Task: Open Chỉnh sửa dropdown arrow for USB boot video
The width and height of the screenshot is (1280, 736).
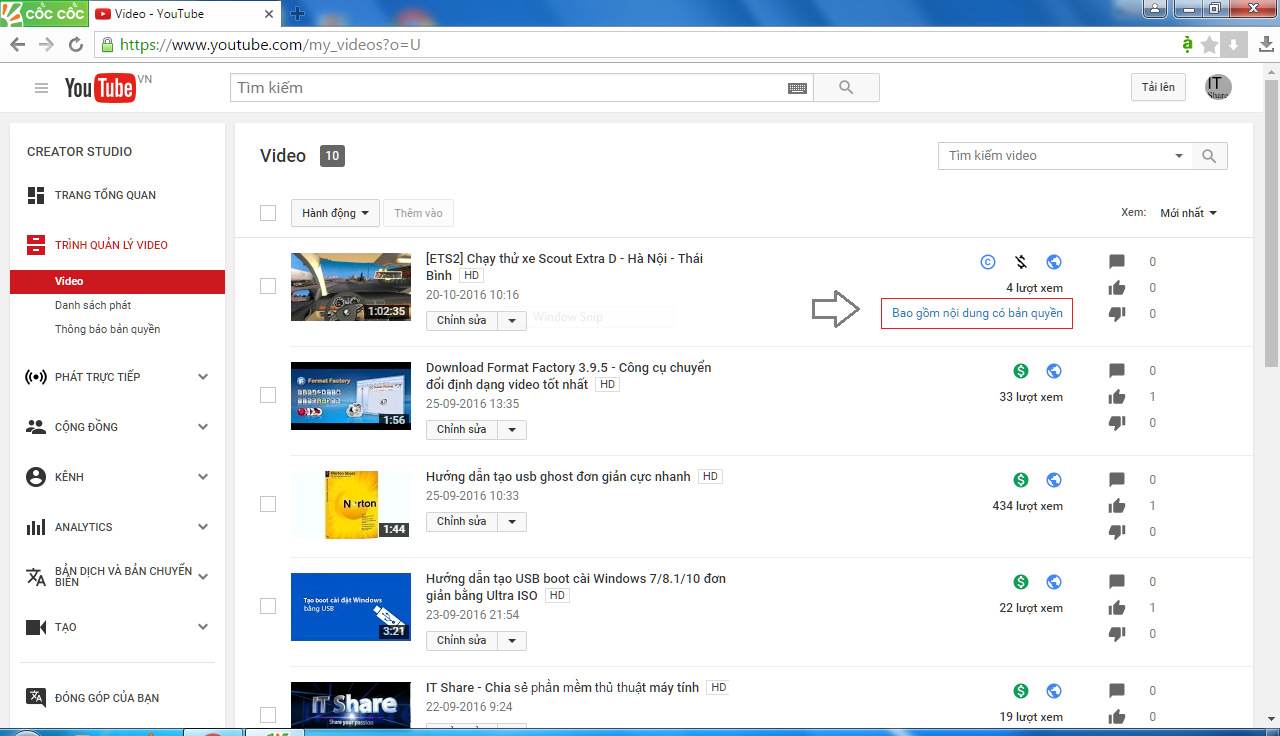Action: [x=512, y=641]
